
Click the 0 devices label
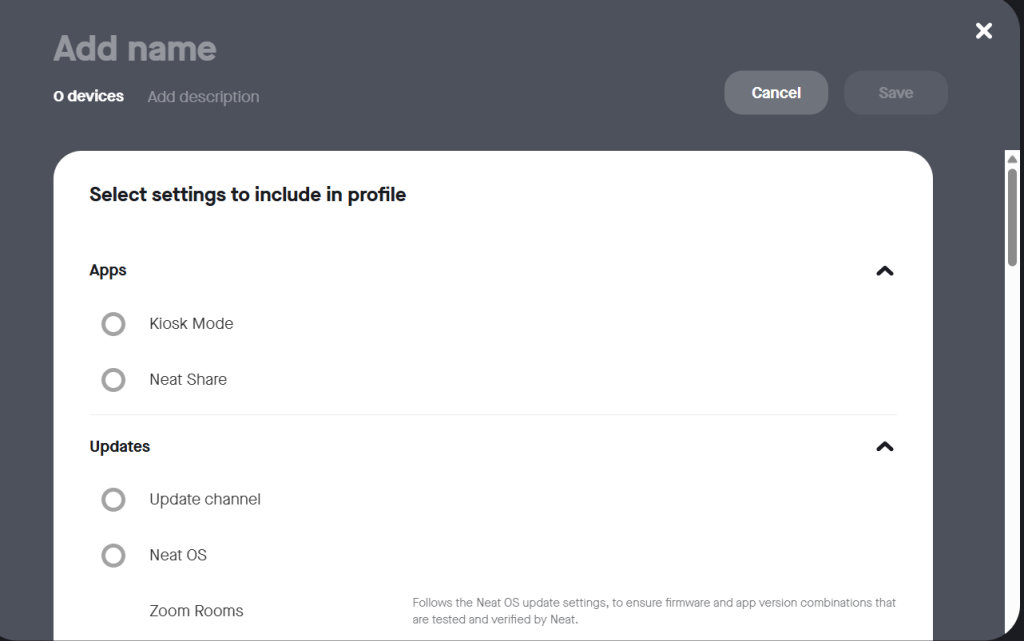coord(89,96)
